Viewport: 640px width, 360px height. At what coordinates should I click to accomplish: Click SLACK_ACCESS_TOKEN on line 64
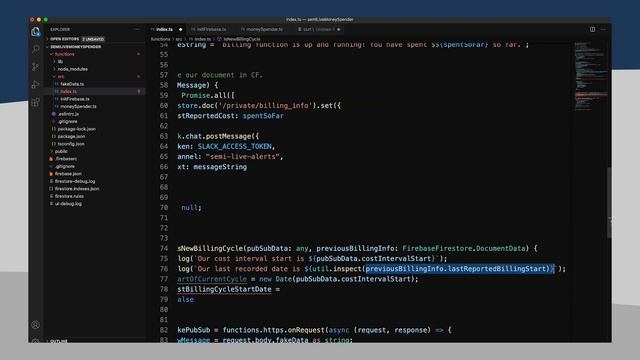pos(235,146)
